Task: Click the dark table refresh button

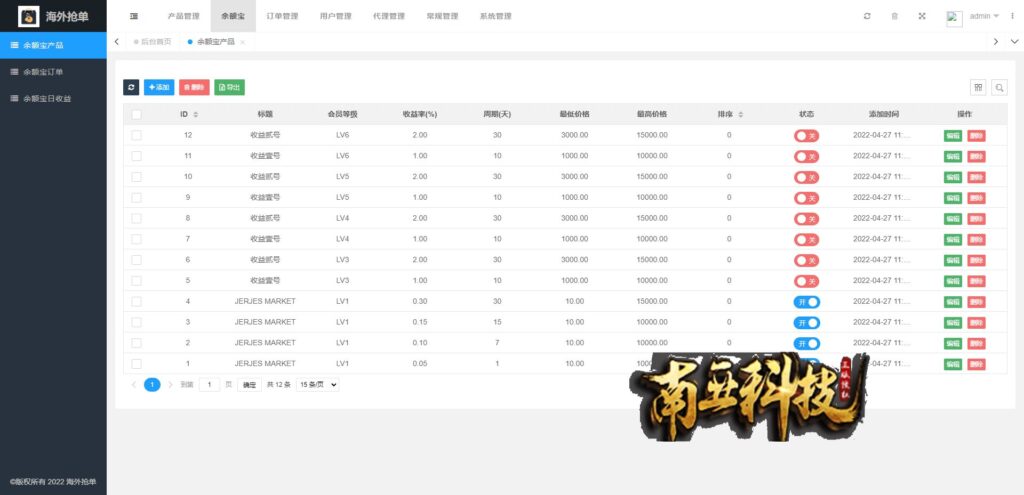Action: (131, 88)
